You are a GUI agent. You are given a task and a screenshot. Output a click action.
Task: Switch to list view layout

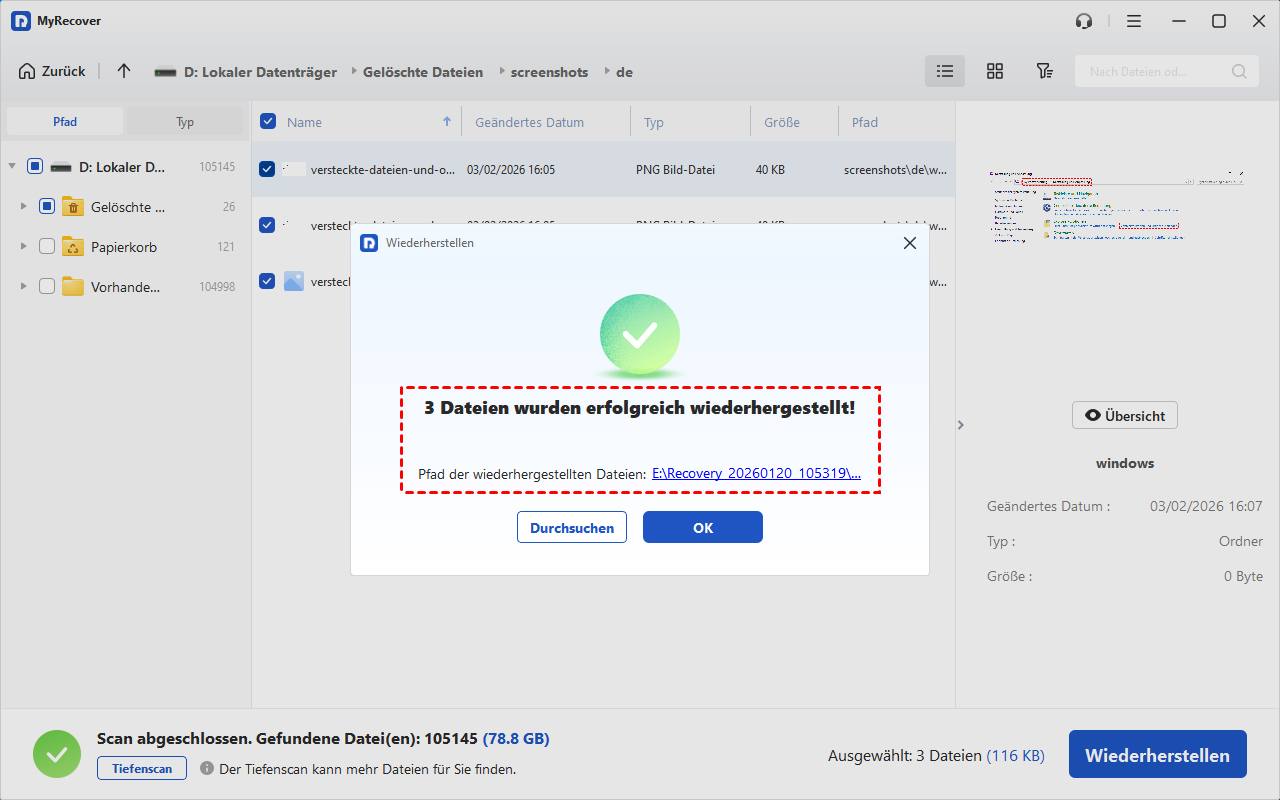pyautogui.click(x=944, y=71)
